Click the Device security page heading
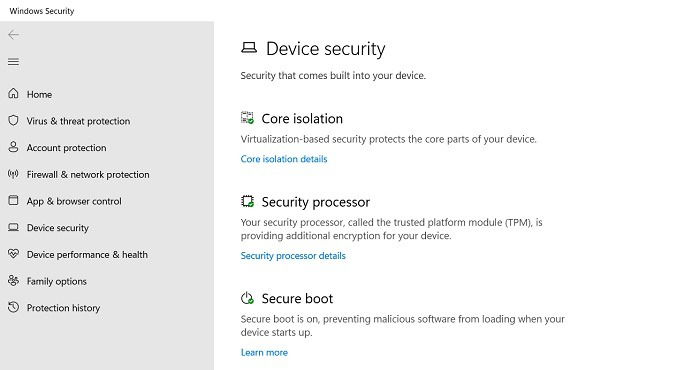The height and width of the screenshot is (370, 700). tap(325, 49)
